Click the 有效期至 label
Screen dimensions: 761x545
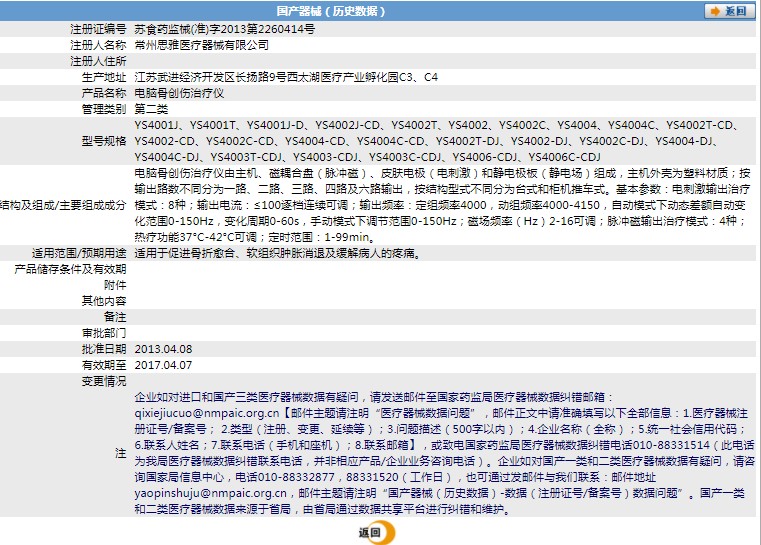104,365
